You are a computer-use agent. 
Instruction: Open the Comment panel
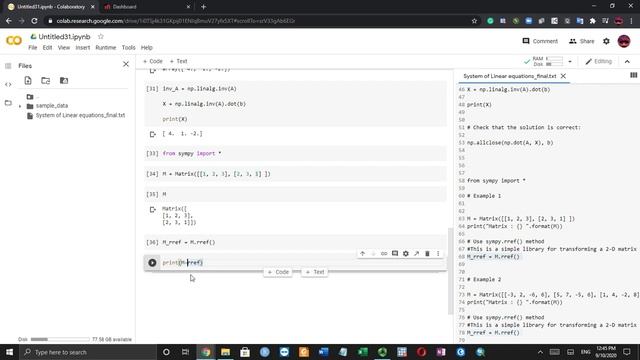[540, 41]
